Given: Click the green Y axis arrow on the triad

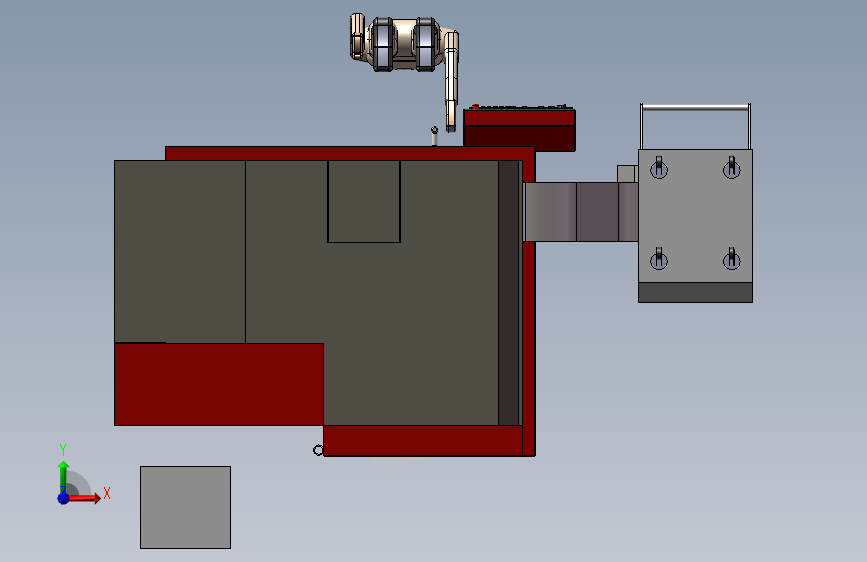Looking at the screenshot, I should 63,477.
